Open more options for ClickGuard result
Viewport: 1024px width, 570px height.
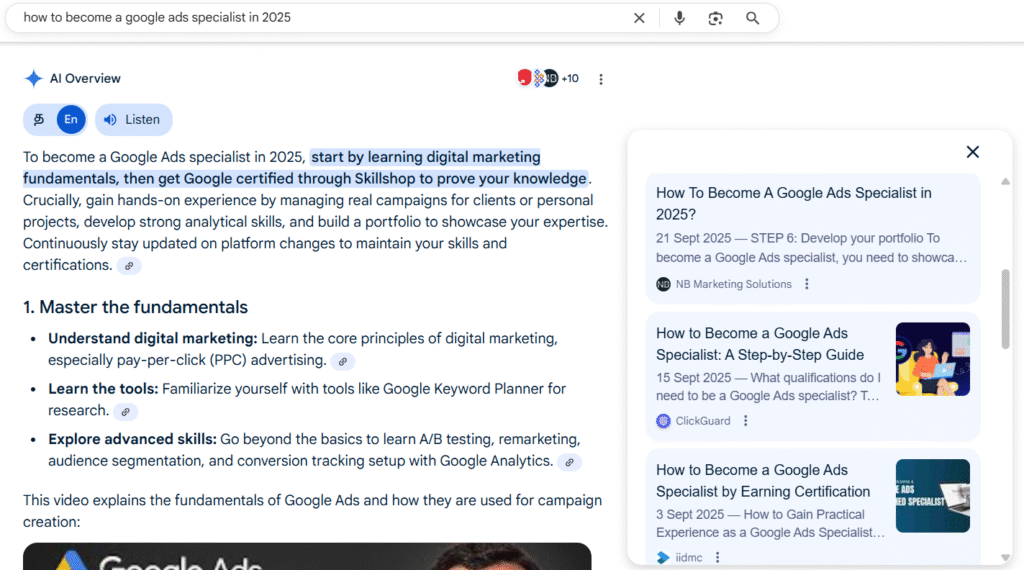click(745, 421)
